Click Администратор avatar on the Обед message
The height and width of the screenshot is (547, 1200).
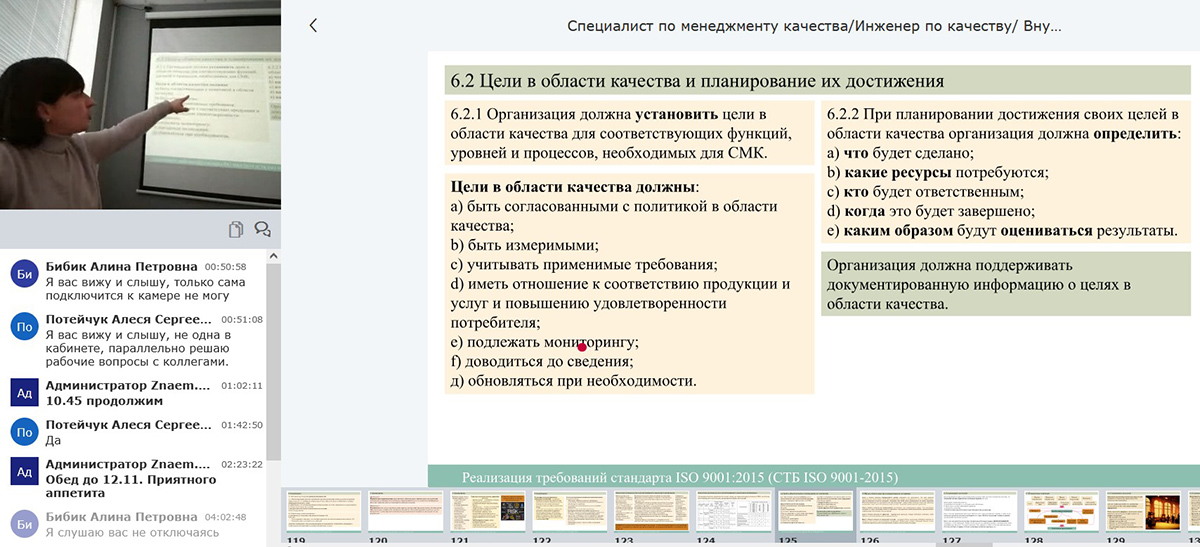pos(24,471)
